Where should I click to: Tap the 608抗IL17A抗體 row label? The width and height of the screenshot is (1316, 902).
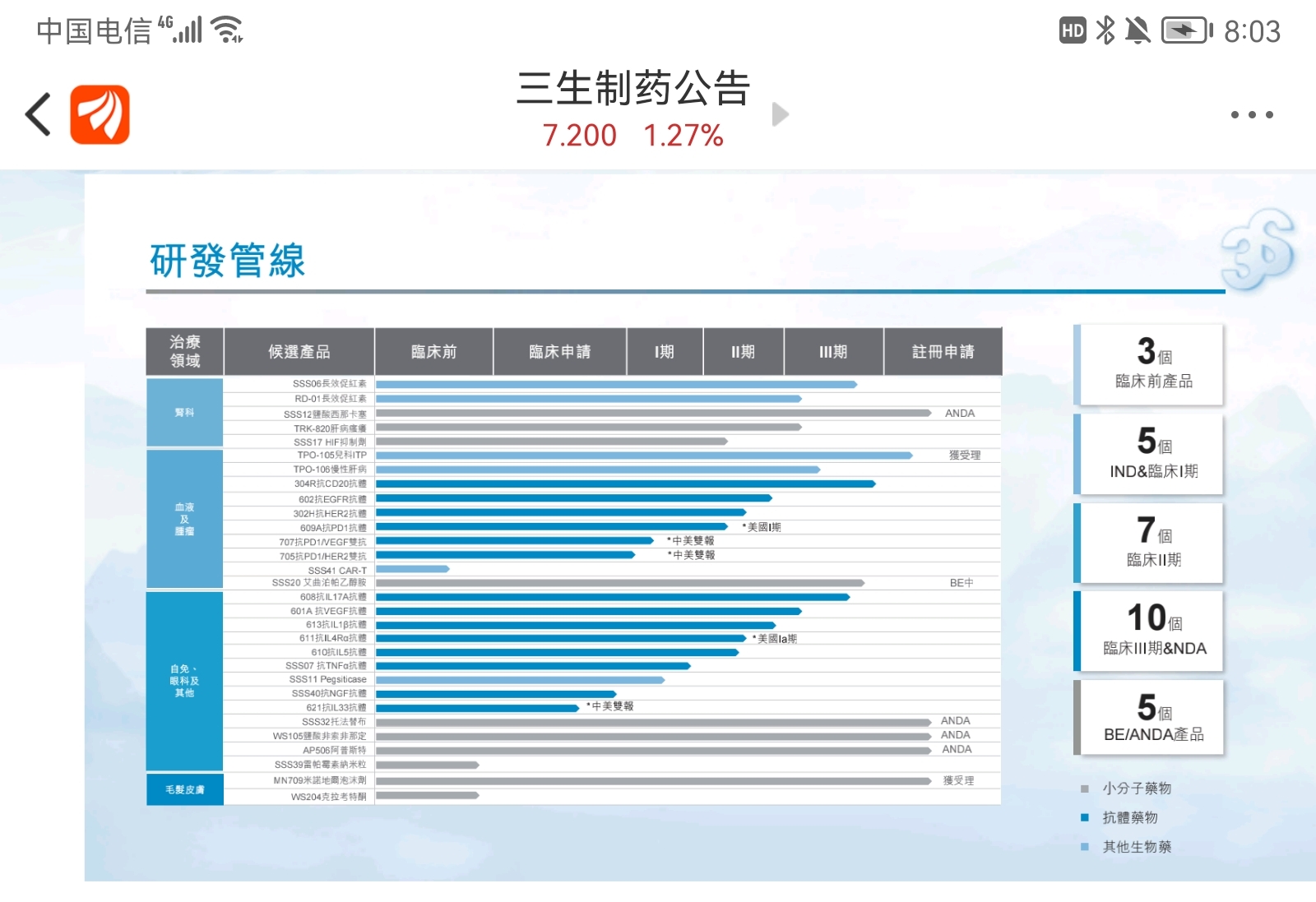click(x=333, y=597)
